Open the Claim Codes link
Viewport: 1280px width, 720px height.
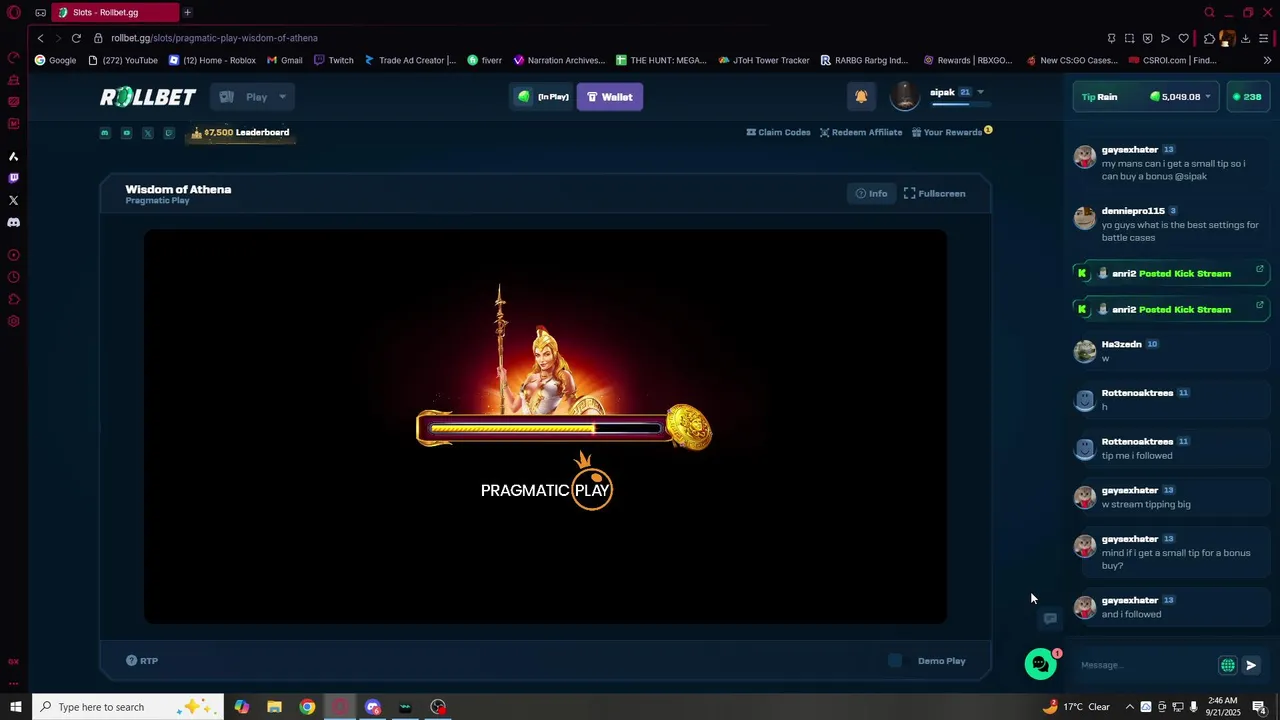[778, 132]
